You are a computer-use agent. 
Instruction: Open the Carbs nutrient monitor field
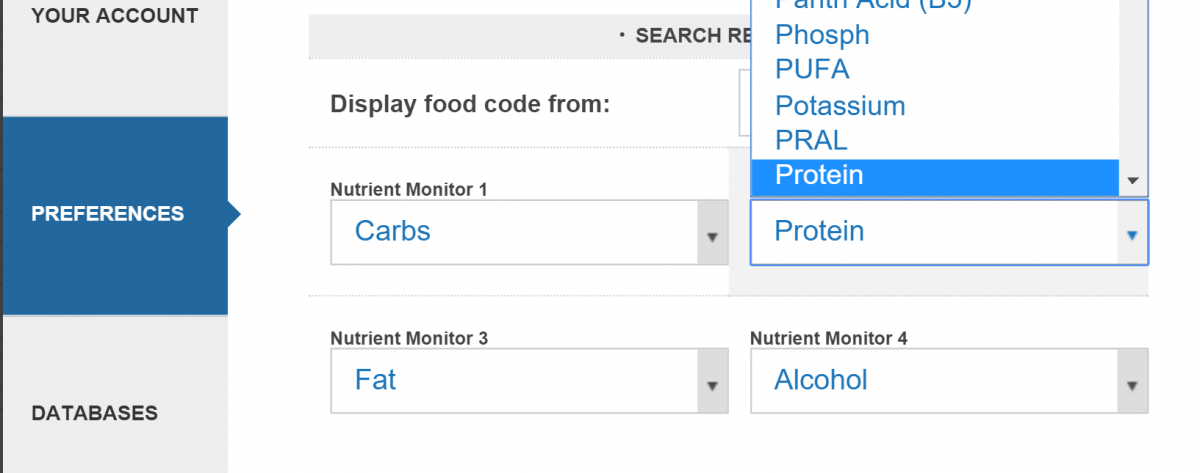[x=514, y=232]
